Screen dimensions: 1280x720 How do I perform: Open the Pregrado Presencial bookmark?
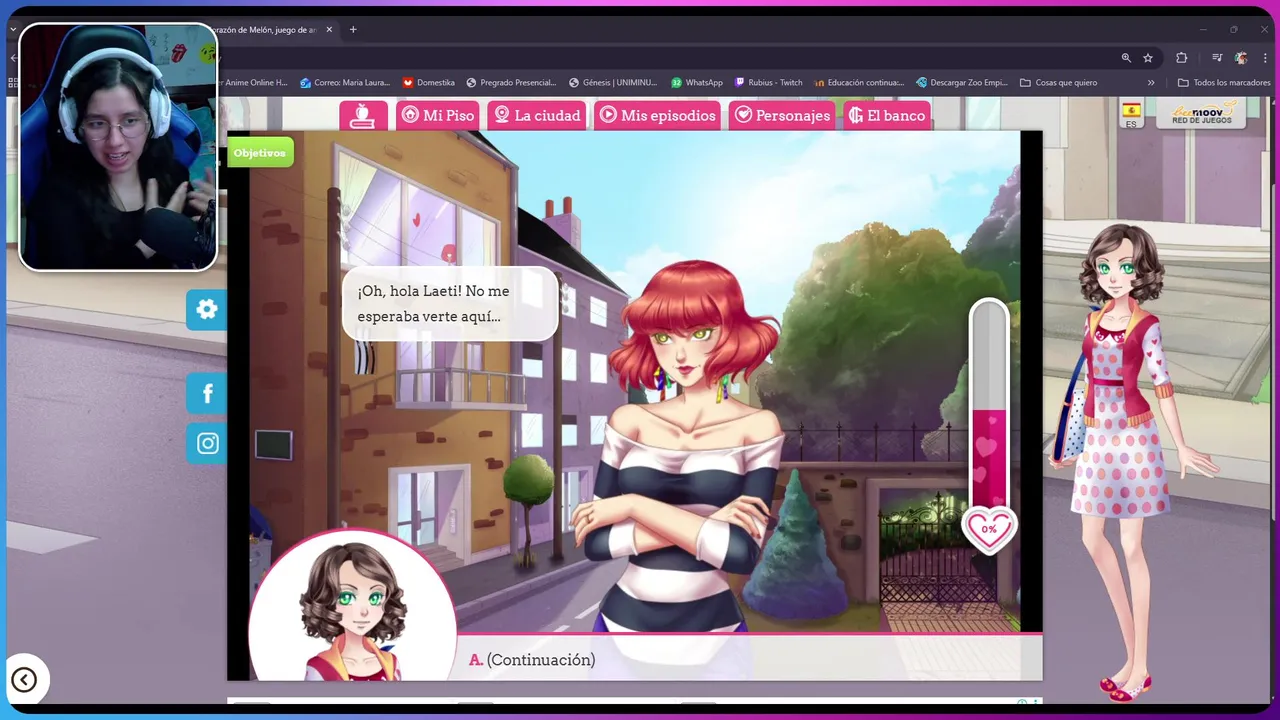[511, 83]
